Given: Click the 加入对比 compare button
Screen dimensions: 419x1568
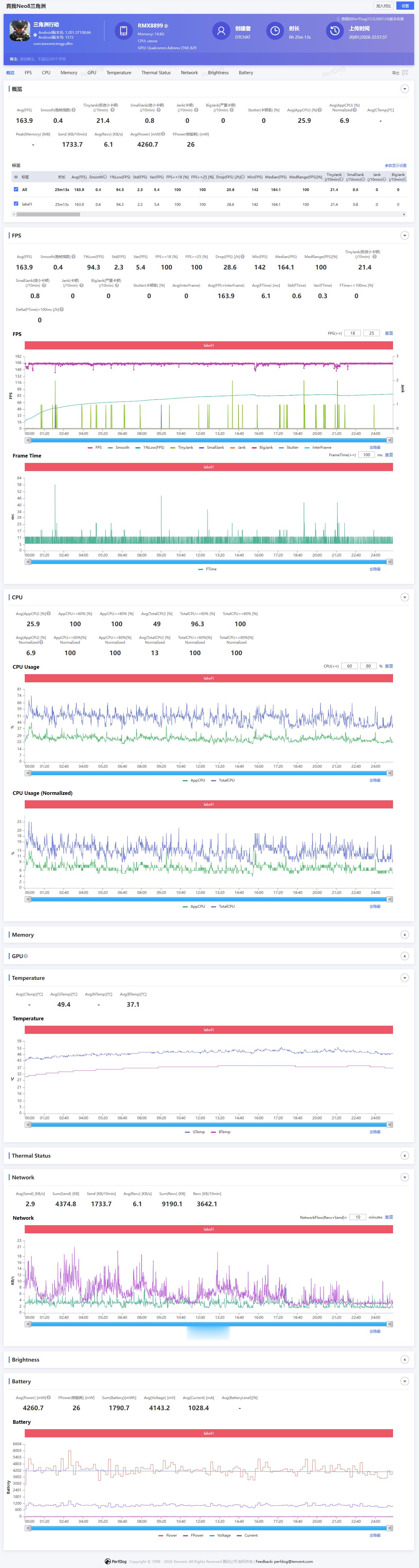Looking at the screenshot, I should 384,6.
